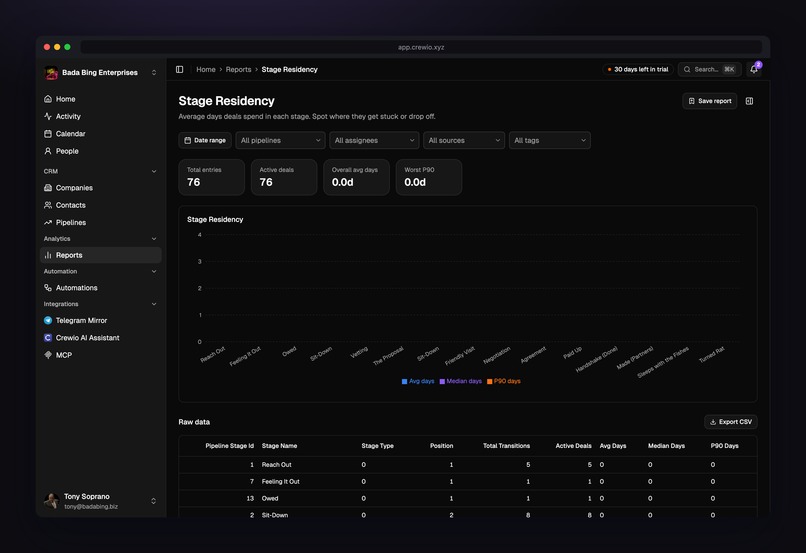The image size is (806, 553).
Task: Click the browser address bar
Action: [421, 47]
